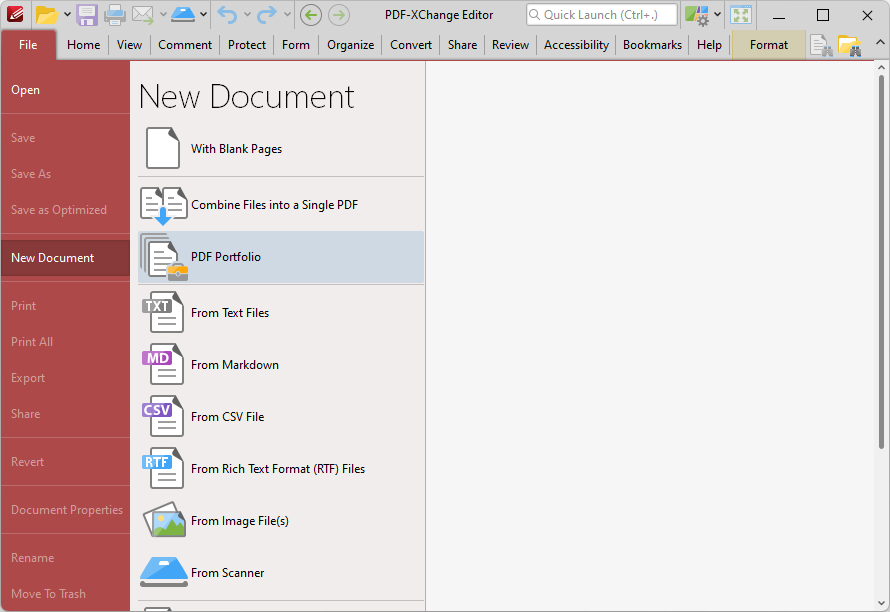Image resolution: width=890 pixels, height=612 pixels.
Task: Collapse the ribbon with the chevron
Action: [880, 43]
